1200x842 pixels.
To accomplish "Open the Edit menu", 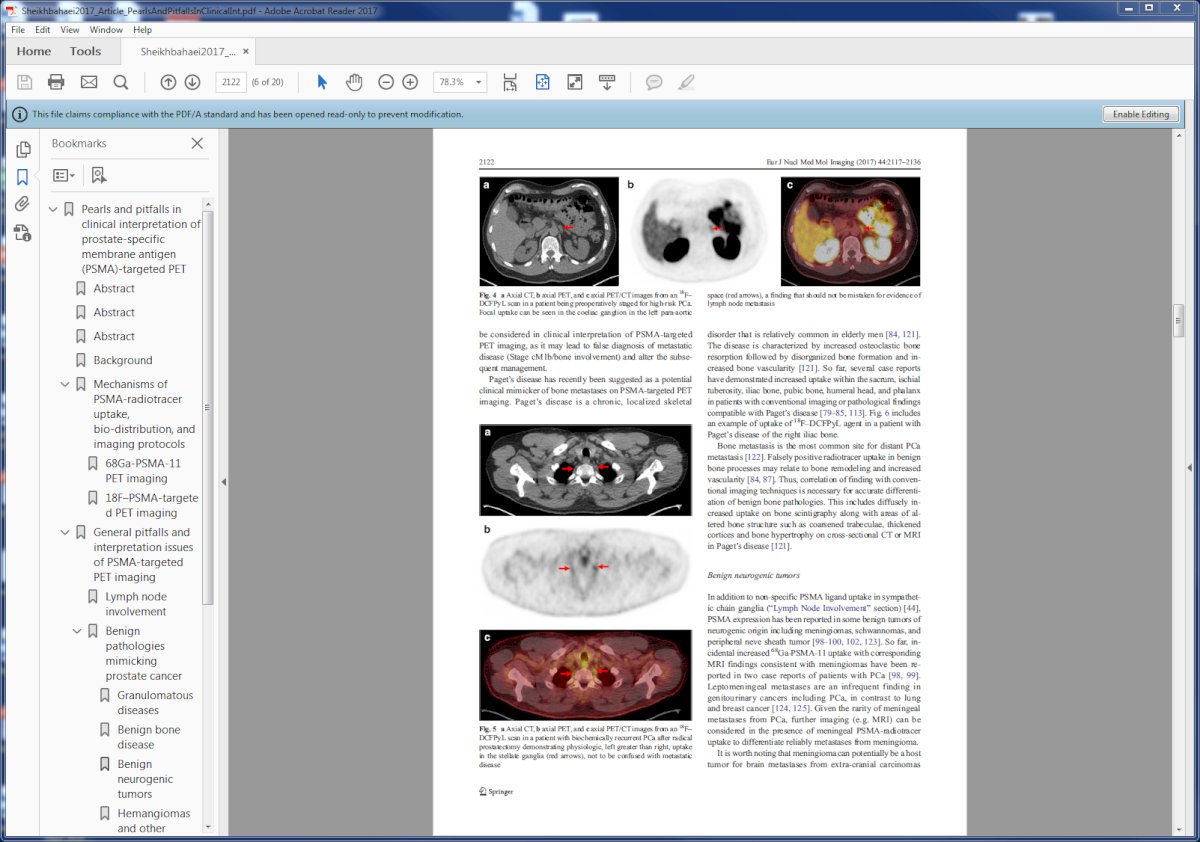I will click(42, 30).
